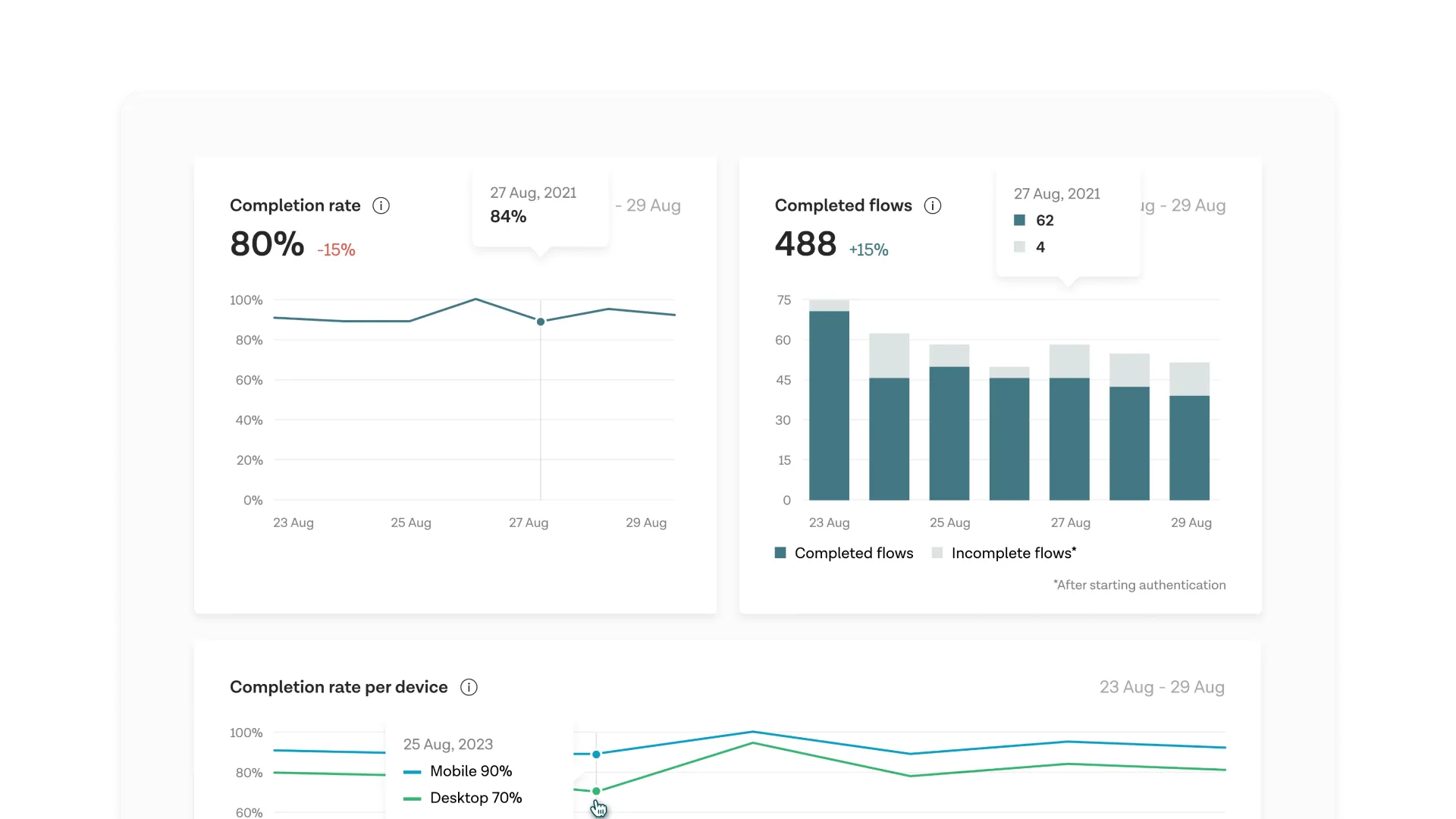Select the 28 Aug flows bar

[1129, 443]
